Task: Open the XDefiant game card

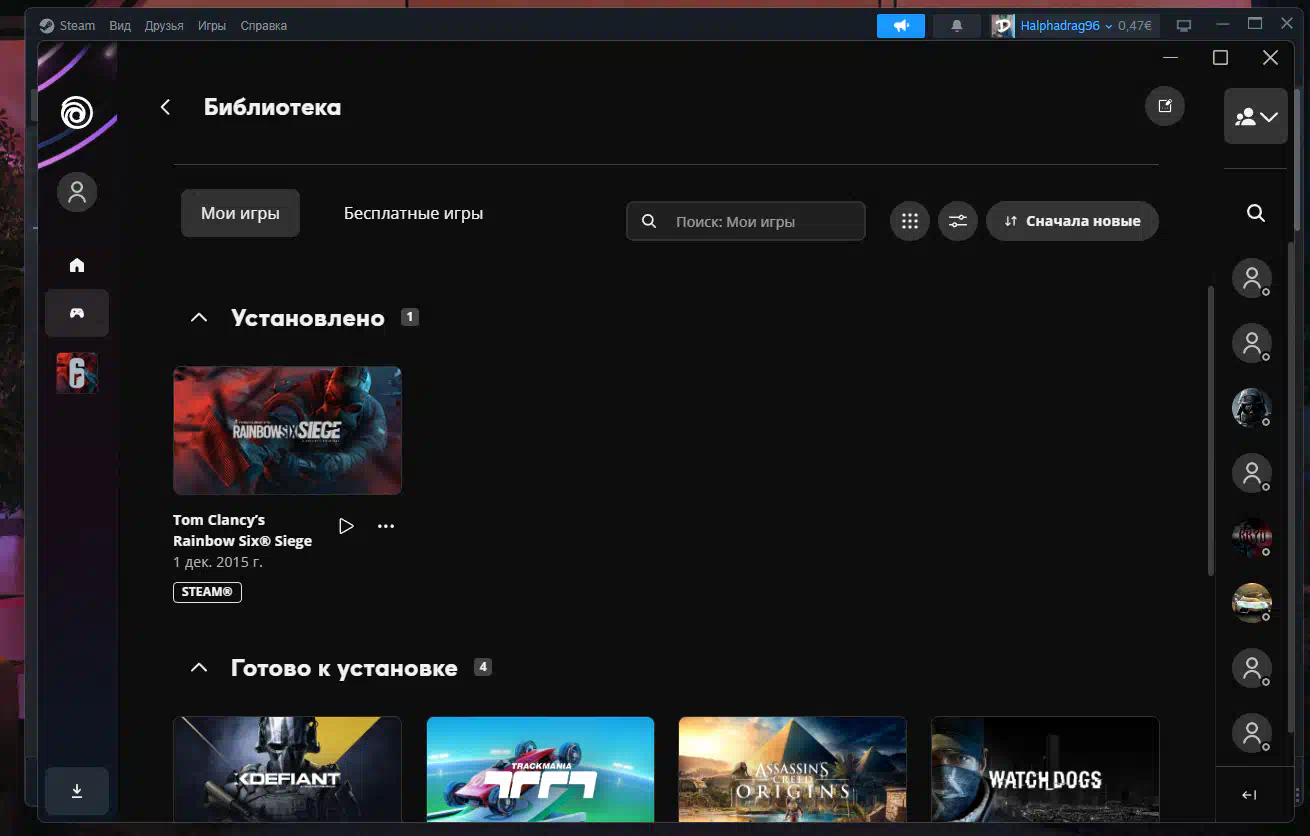Action: tap(287, 768)
